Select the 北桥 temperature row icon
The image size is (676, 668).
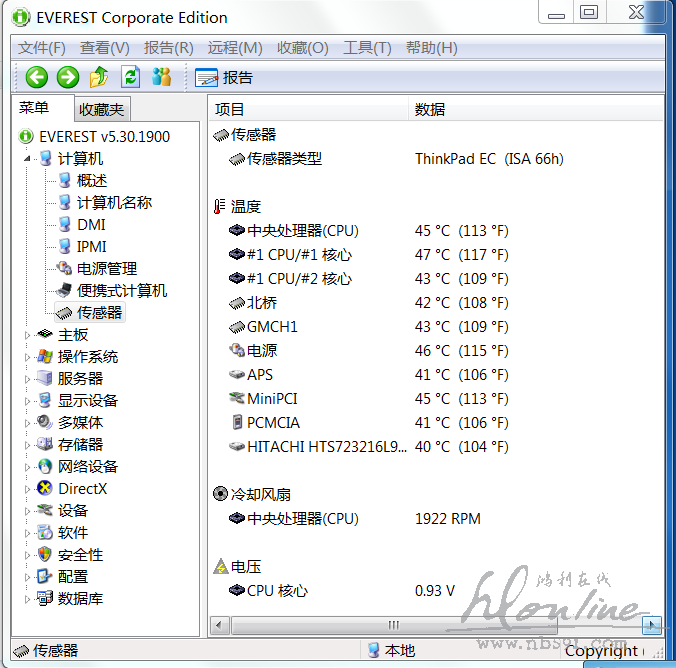point(237,303)
